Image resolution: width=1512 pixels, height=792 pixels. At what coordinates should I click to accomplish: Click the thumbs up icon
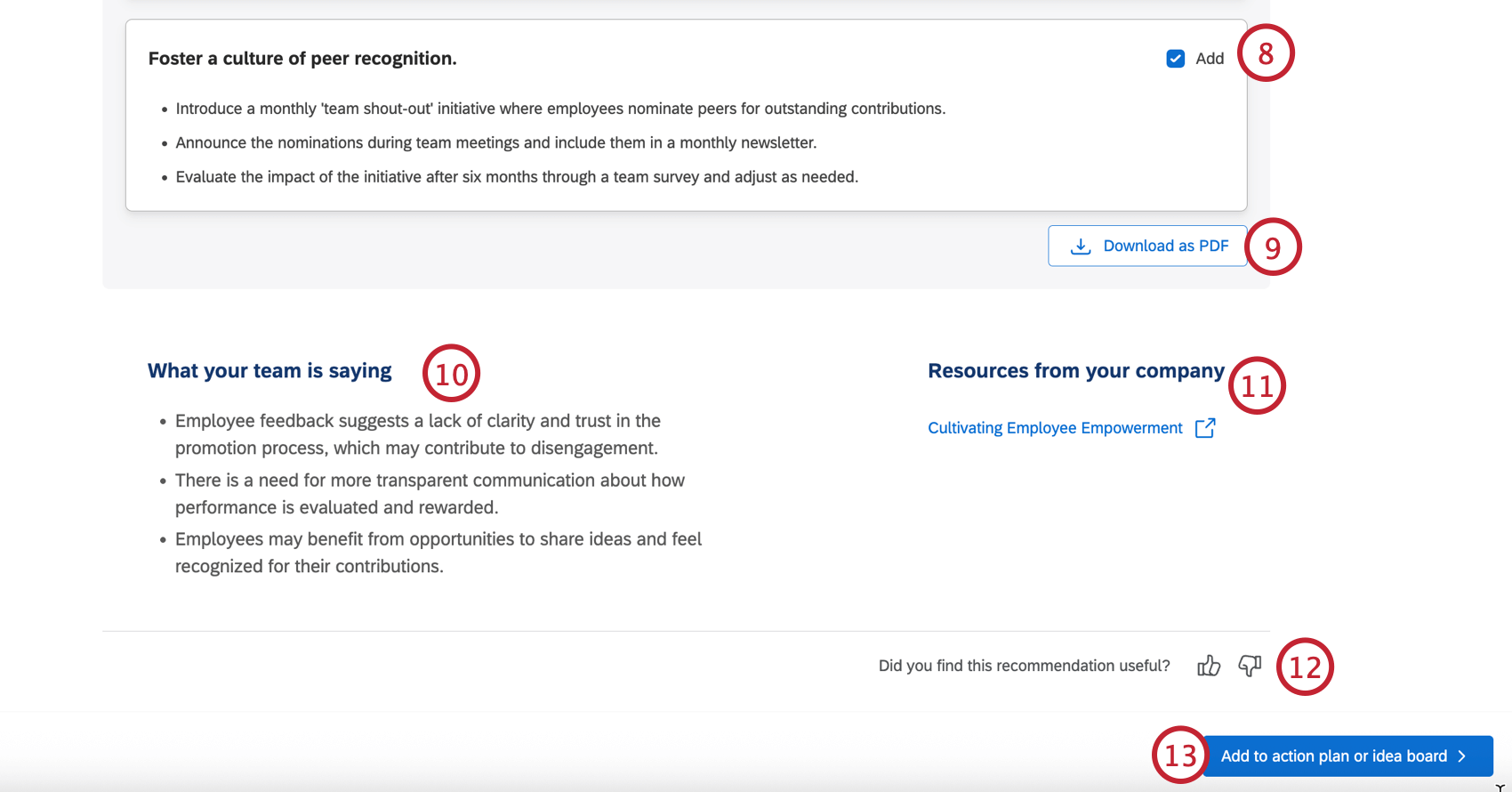[1208, 666]
